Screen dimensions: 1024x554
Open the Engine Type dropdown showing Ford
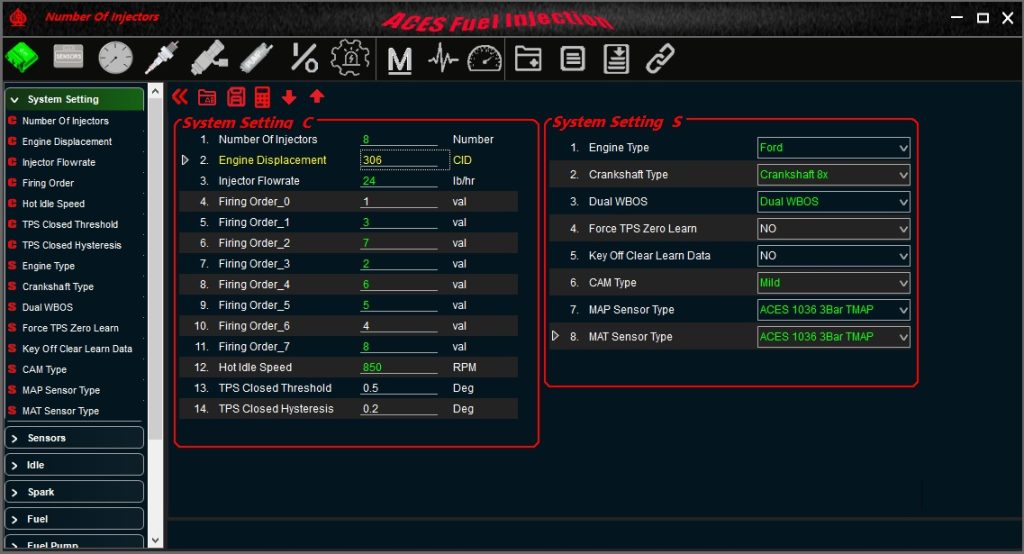tap(833, 148)
